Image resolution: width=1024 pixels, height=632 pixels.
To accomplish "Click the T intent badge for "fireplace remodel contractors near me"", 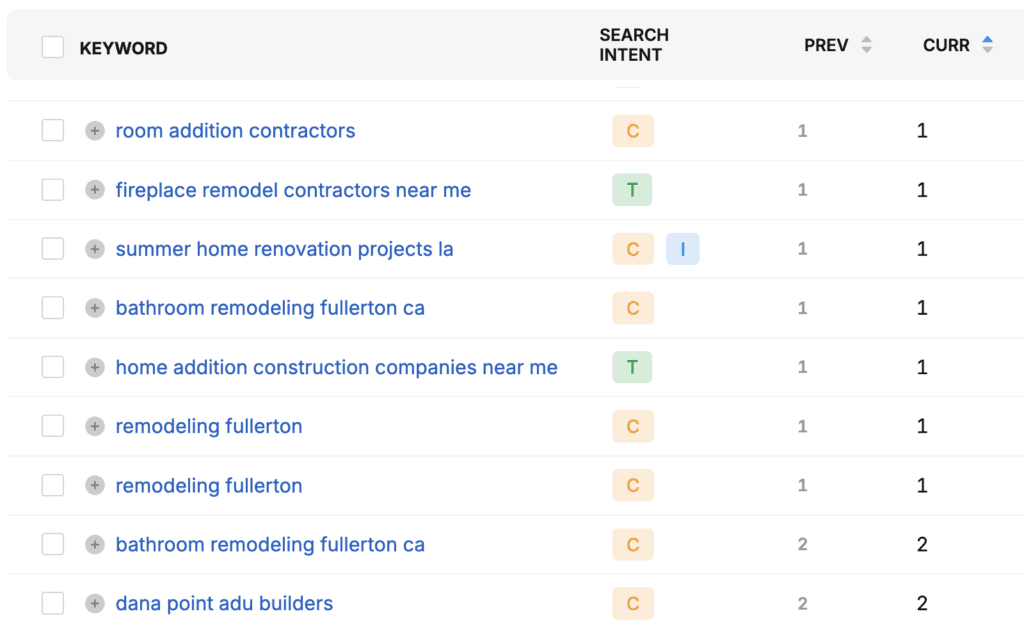I will click(x=632, y=189).
